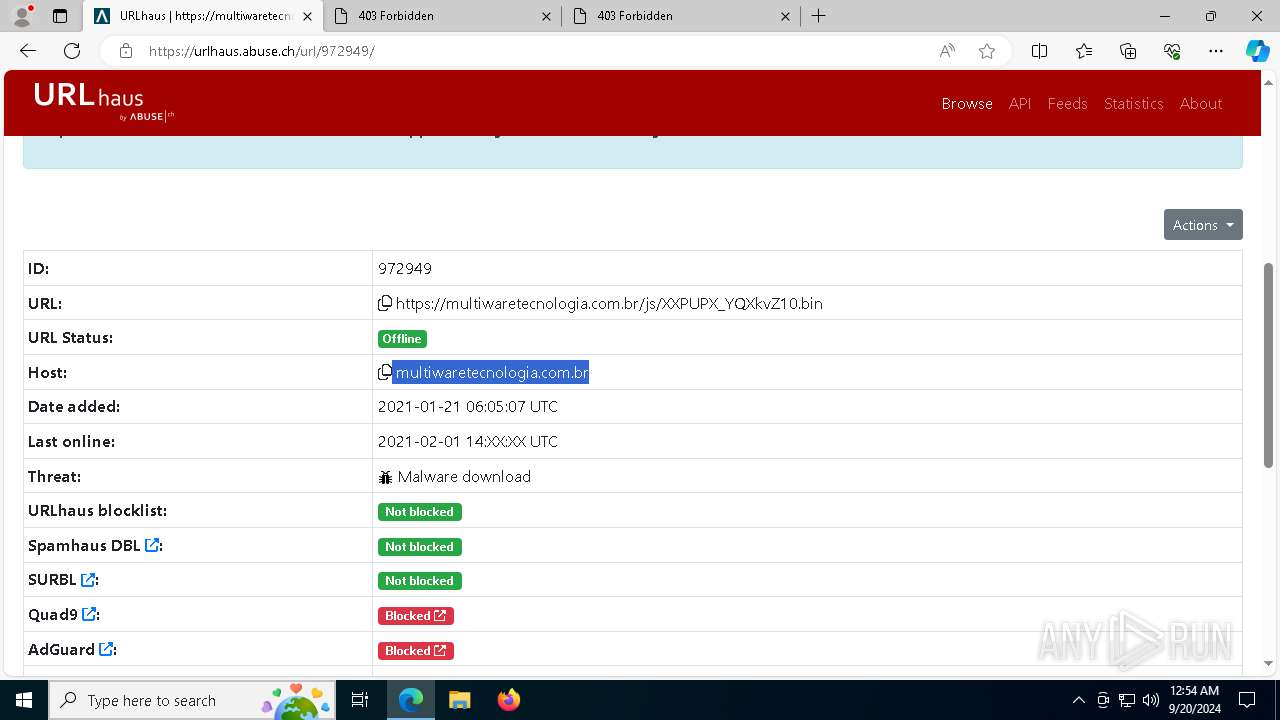Open volume control in system tray
The image size is (1280, 720).
click(1150, 700)
